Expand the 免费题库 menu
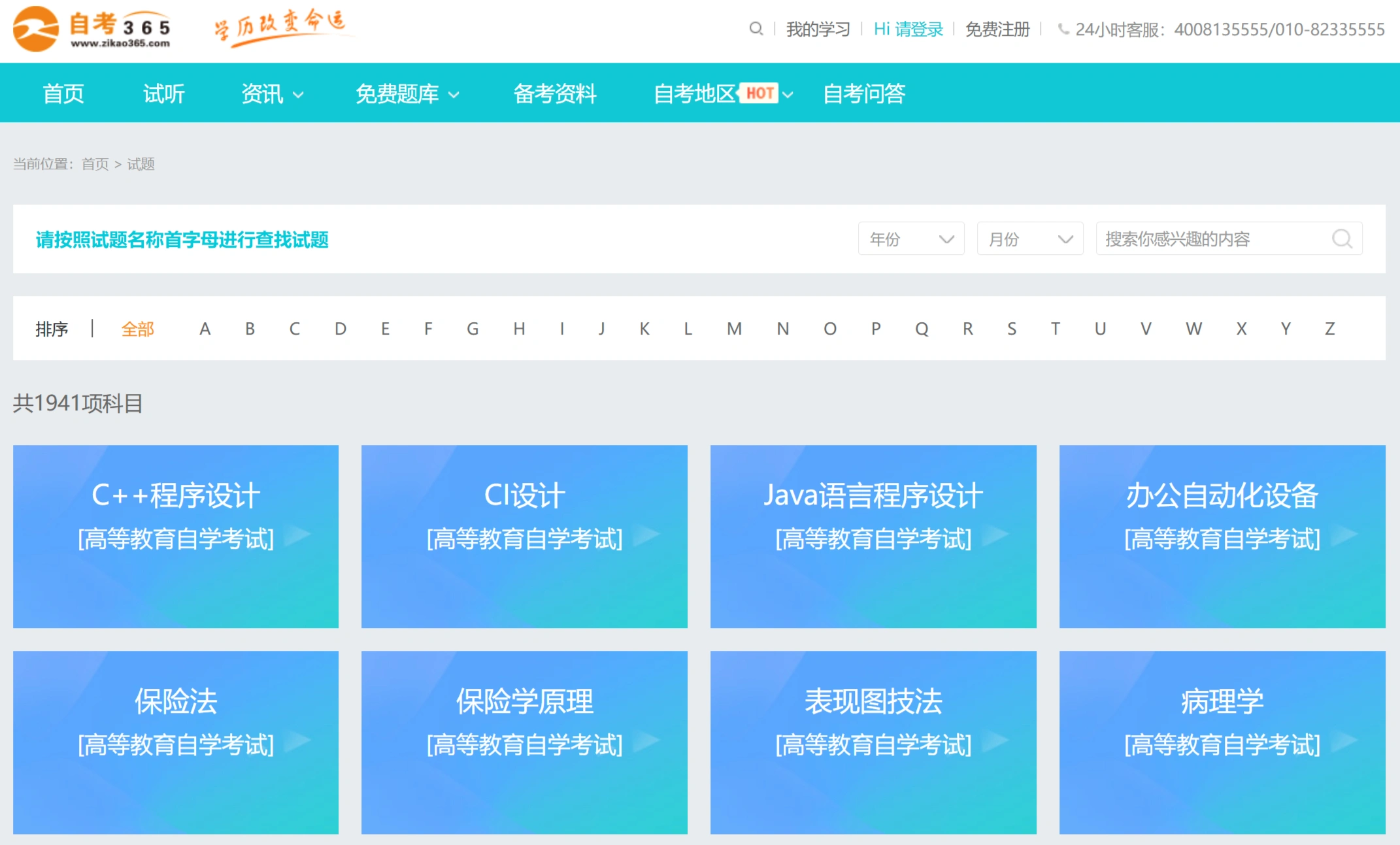 pos(407,94)
